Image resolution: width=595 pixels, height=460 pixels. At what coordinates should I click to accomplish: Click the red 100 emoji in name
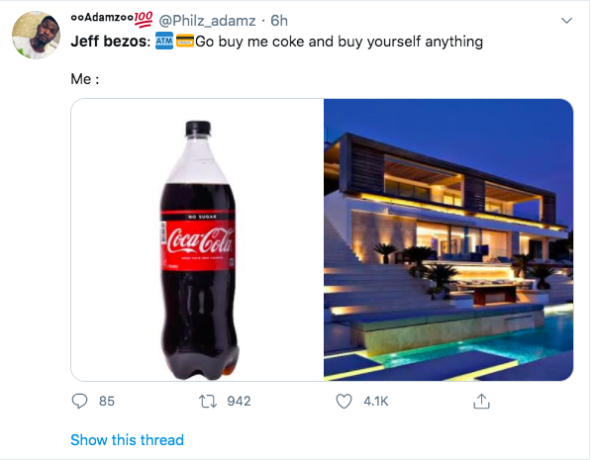(144, 19)
